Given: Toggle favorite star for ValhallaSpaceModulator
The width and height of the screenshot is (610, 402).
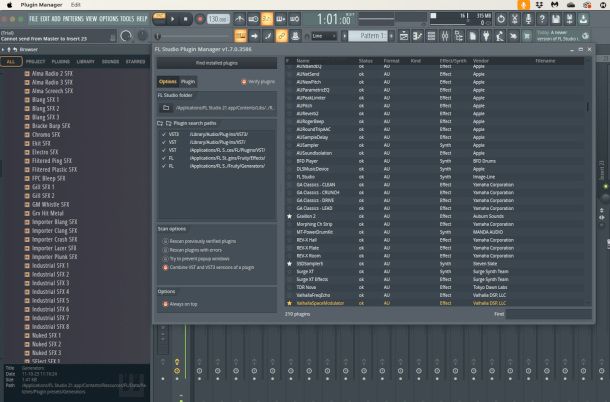Looking at the screenshot, I should pos(289,303).
